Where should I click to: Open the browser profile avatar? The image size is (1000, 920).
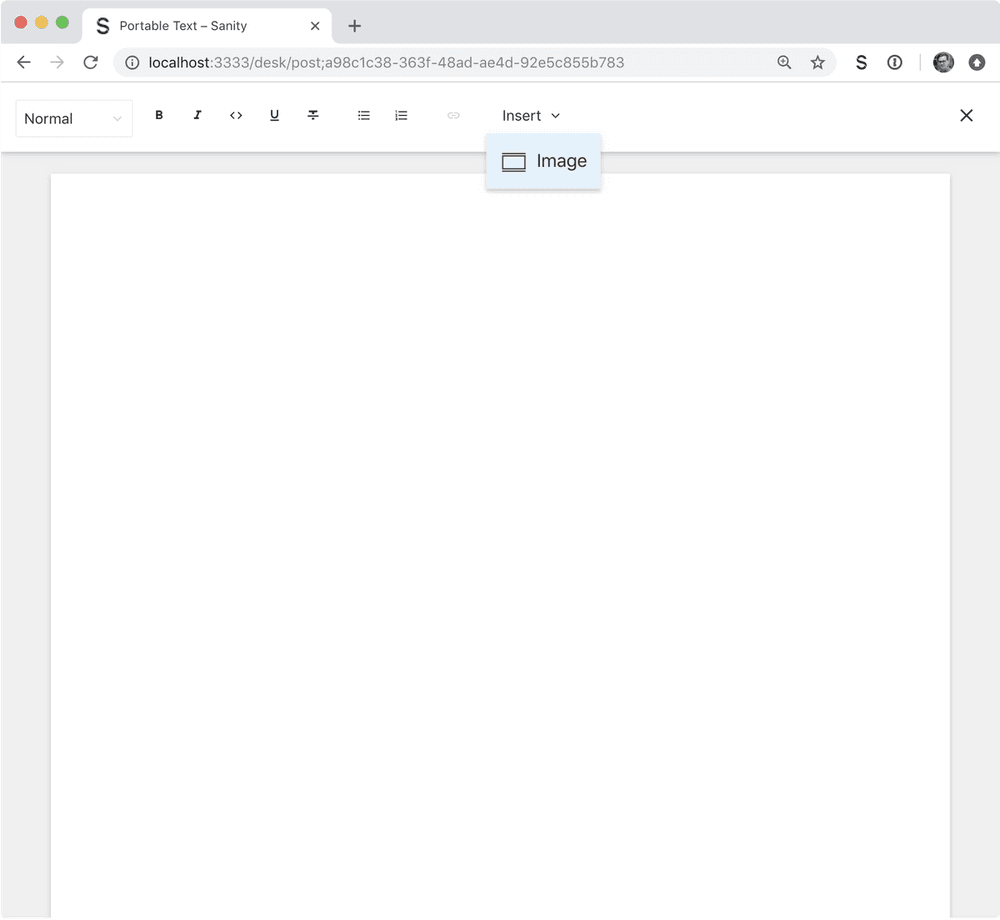(x=943, y=62)
